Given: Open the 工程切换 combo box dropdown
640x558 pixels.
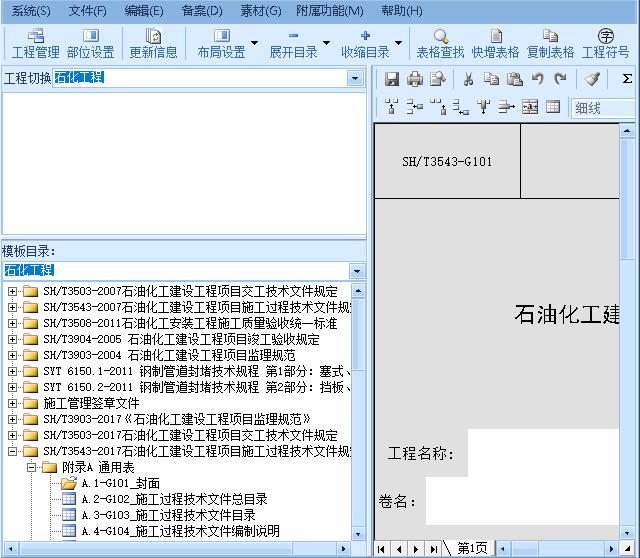Looking at the screenshot, I should click(x=356, y=78).
